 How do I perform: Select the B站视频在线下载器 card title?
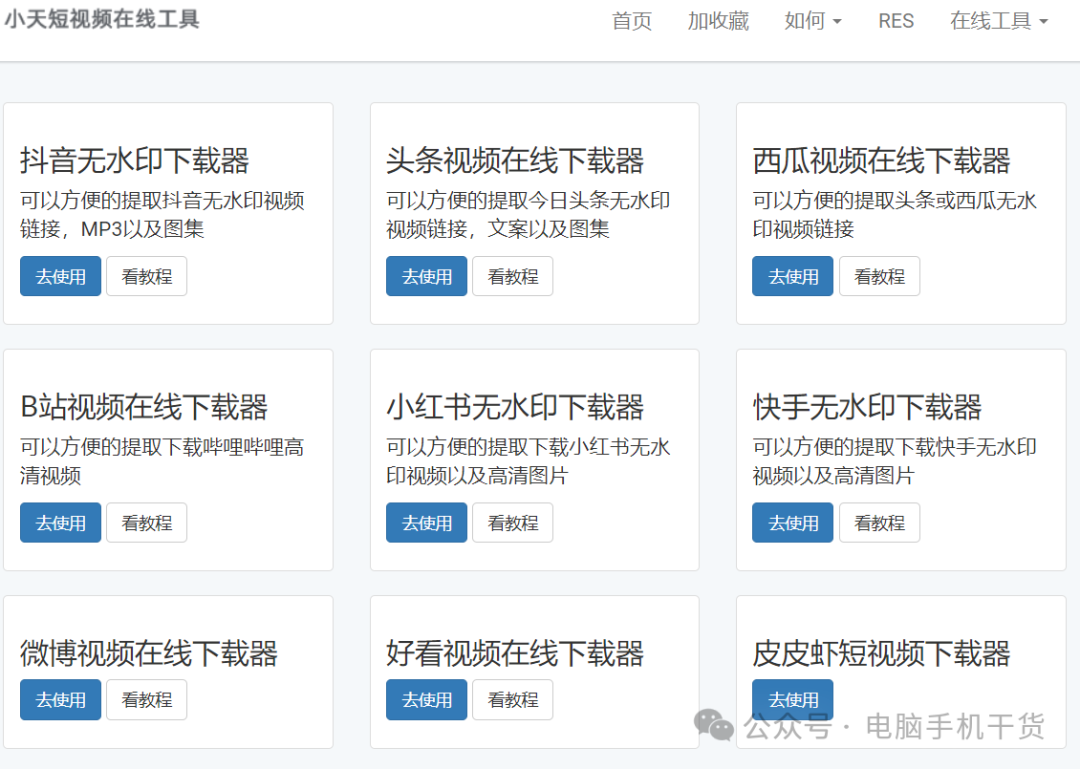[144, 407]
